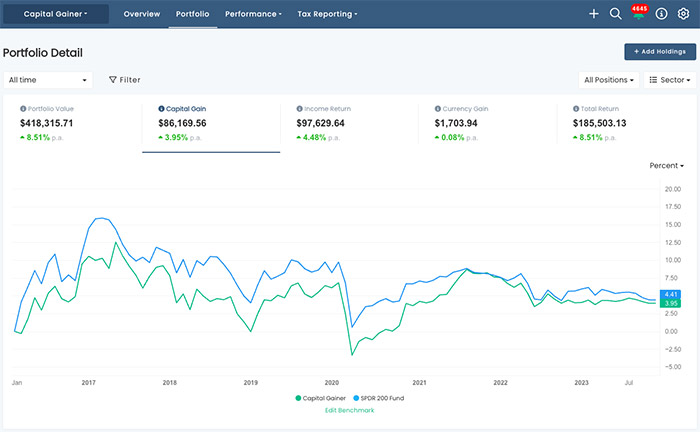This screenshot has height=432, width=700.
Task: Expand the All time date range dropdown
Action: [x=48, y=79]
